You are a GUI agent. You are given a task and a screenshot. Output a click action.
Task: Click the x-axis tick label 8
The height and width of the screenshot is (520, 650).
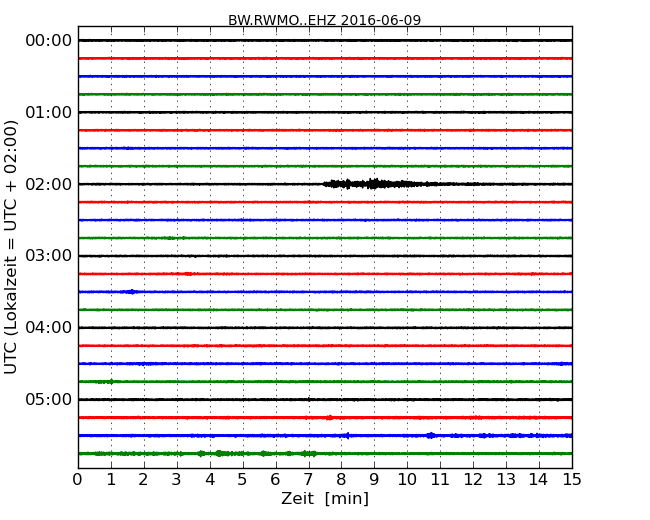point(341,480)
